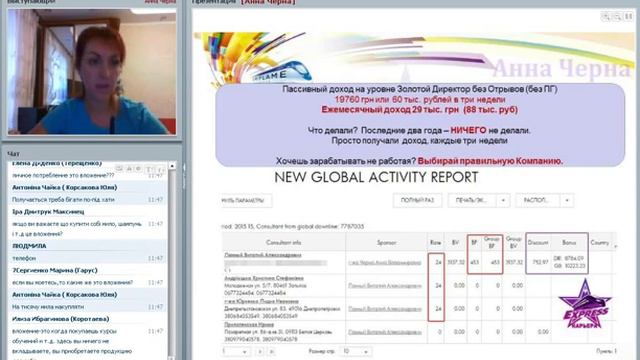Click the NEW GLOBAL ACTIVITY REPORT heading

pyautogui.click(x=376, y=178)
